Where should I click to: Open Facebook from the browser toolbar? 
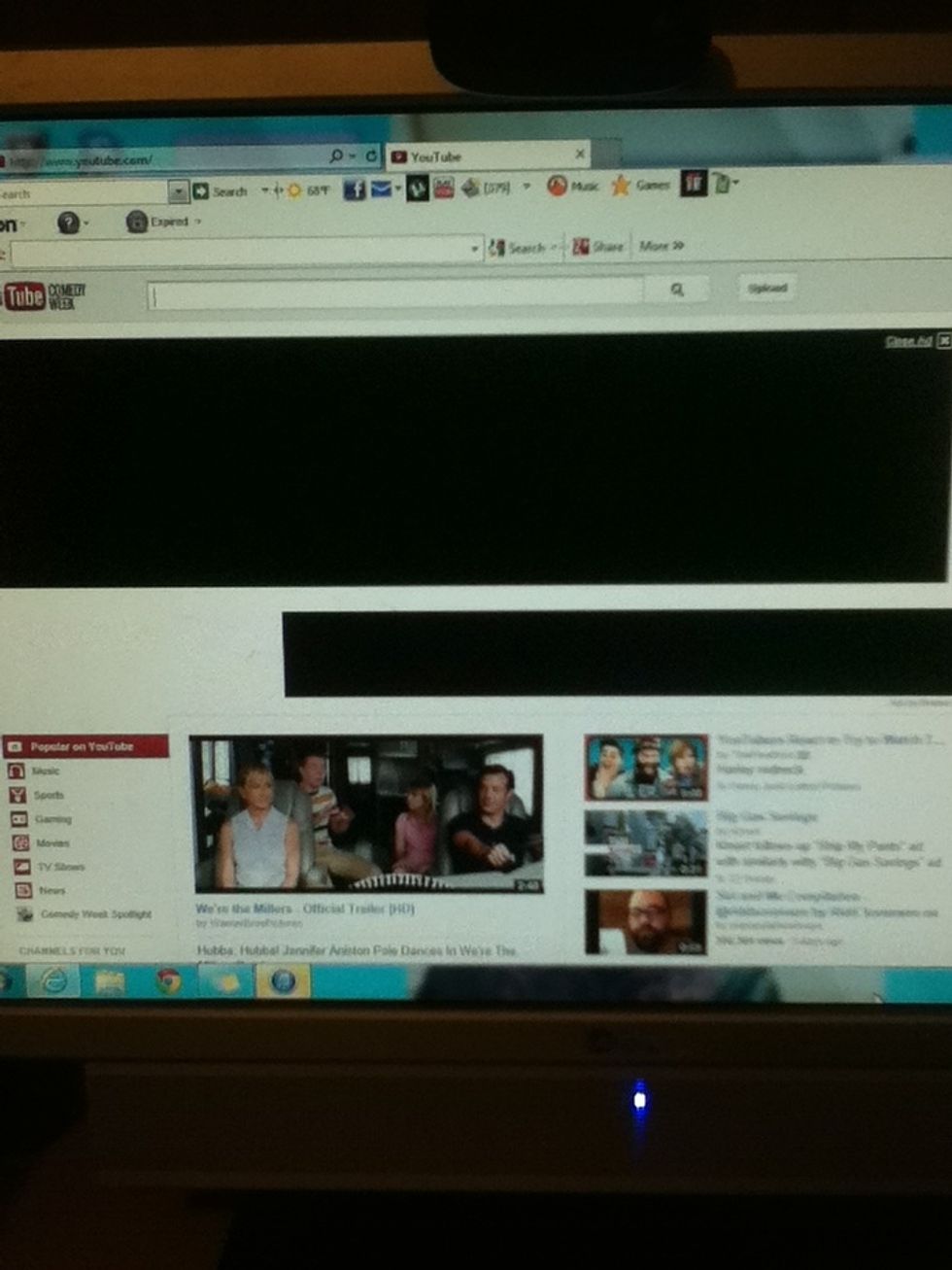pyautogui.click(x=355, y=190)
